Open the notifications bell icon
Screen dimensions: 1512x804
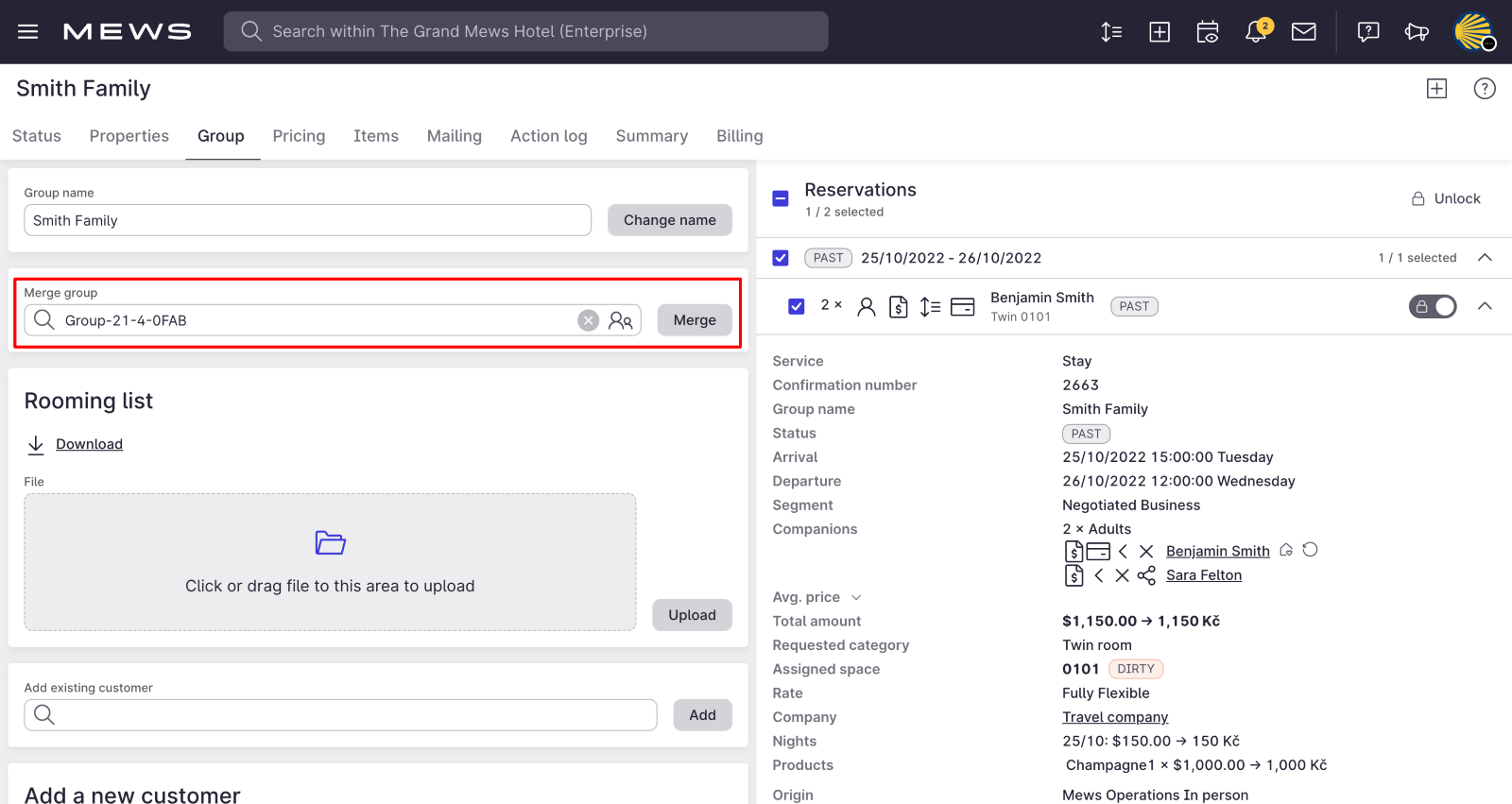1256,32
